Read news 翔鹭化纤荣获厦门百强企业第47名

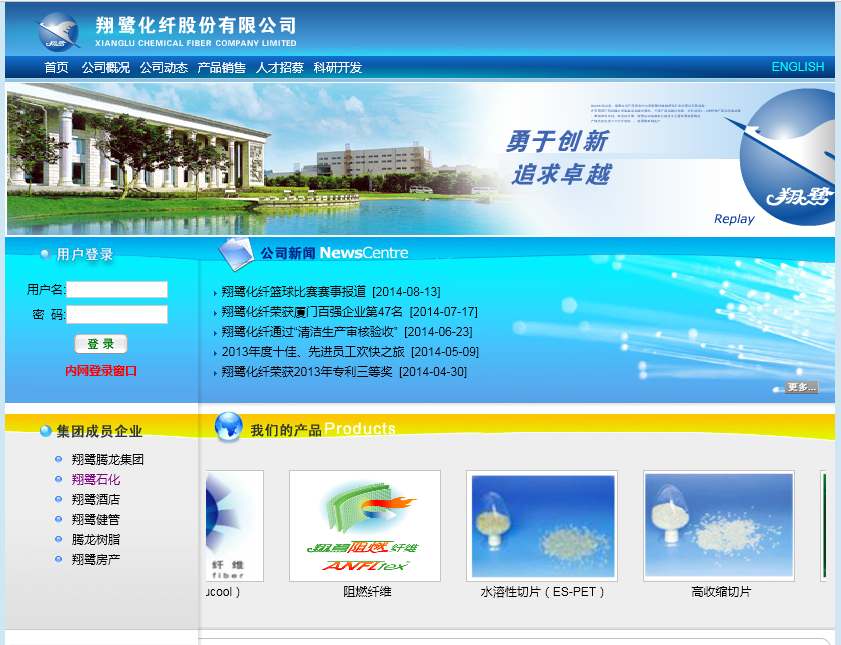(x=312, y=312)
